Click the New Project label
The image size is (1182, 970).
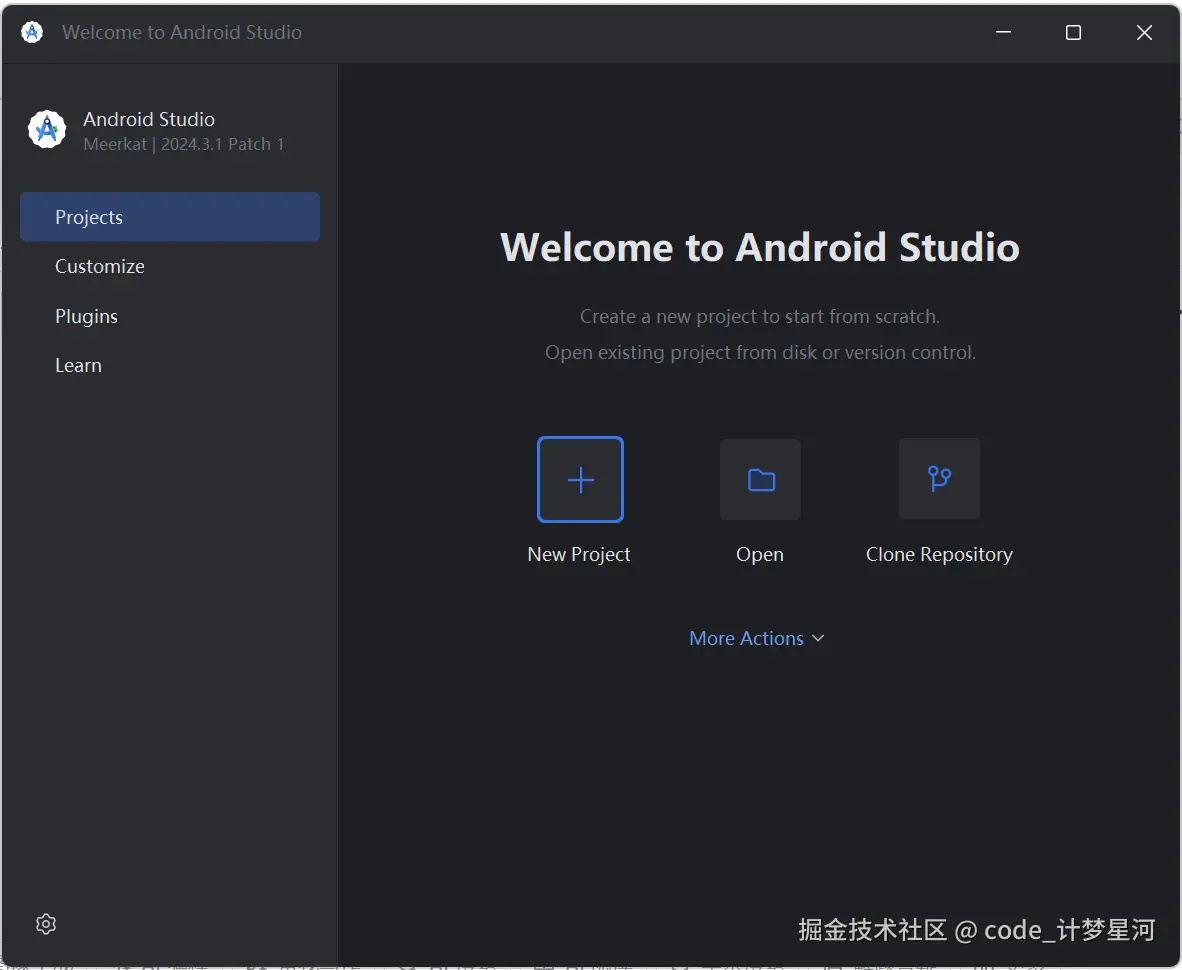[x=579, y=554]
